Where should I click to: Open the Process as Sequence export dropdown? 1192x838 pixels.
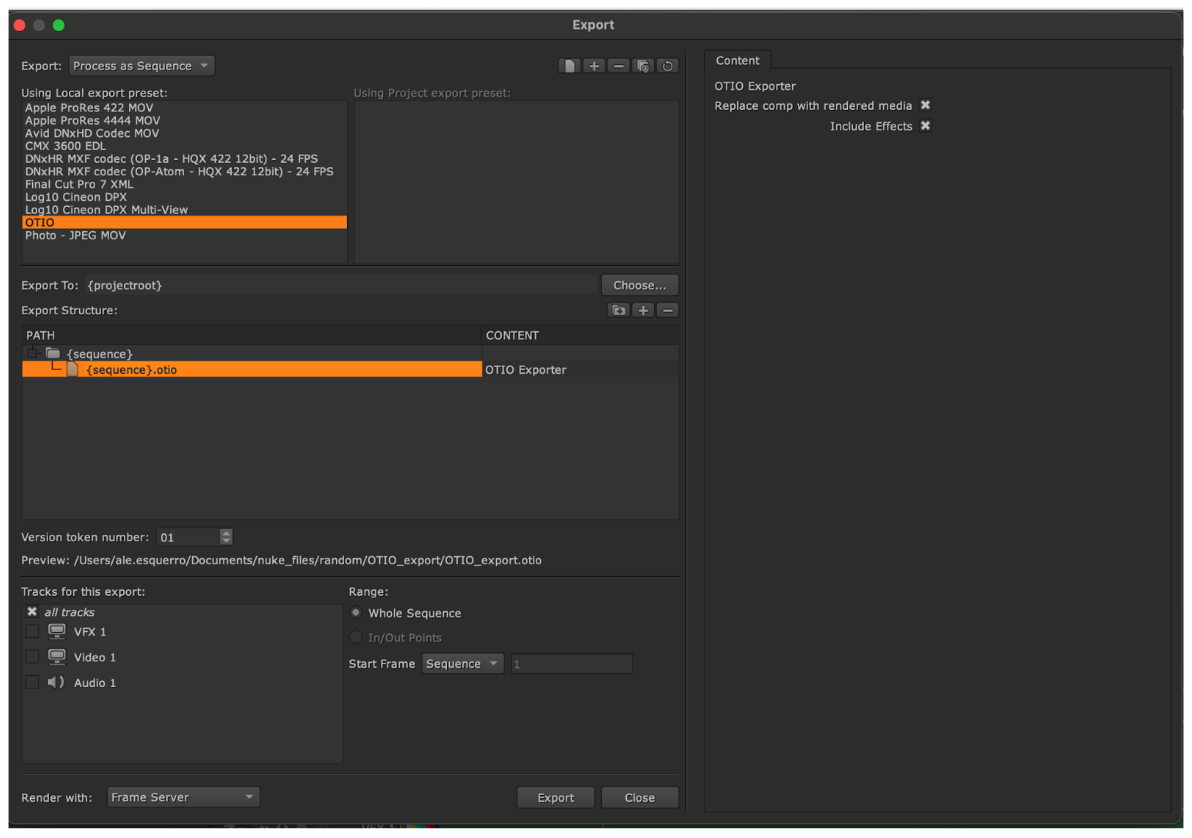pyautogui.click(x=142, y=66)
